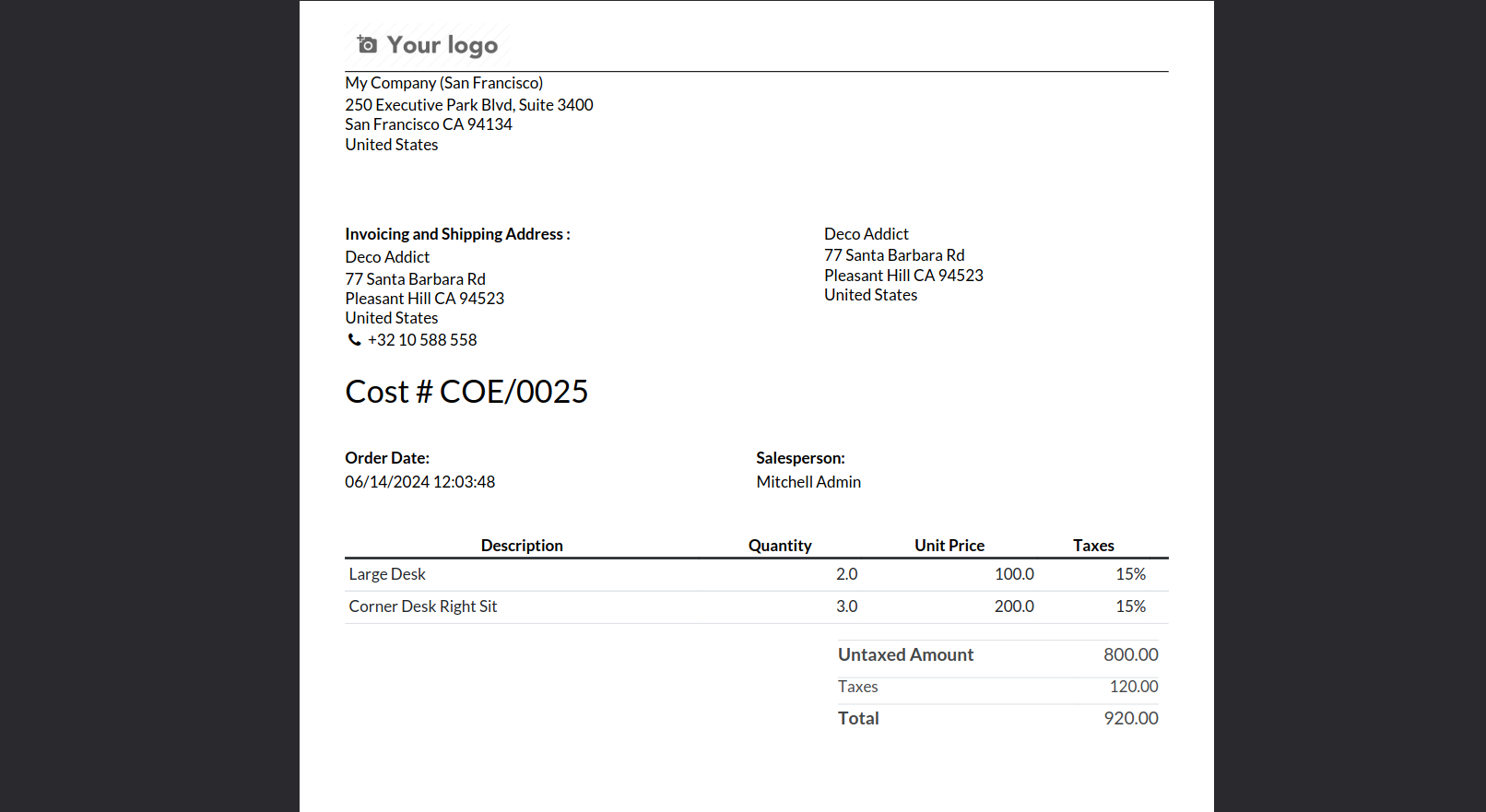Click the 15% tax in Large Desk row

[x=1130, y=574]
